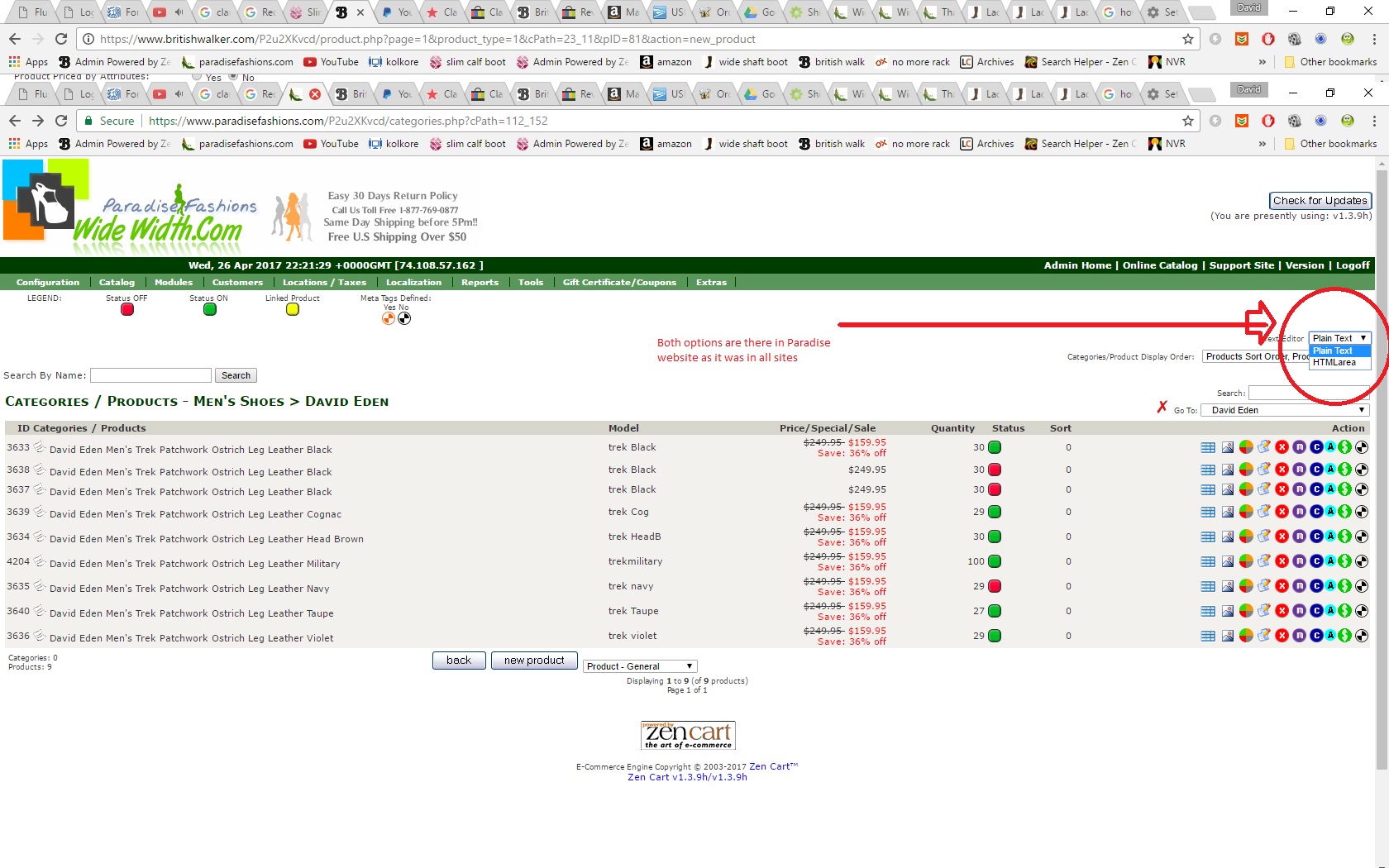This screenshot has width=1389, height=868.
Task: Click the Logoff link
Action: [1353, 265]
